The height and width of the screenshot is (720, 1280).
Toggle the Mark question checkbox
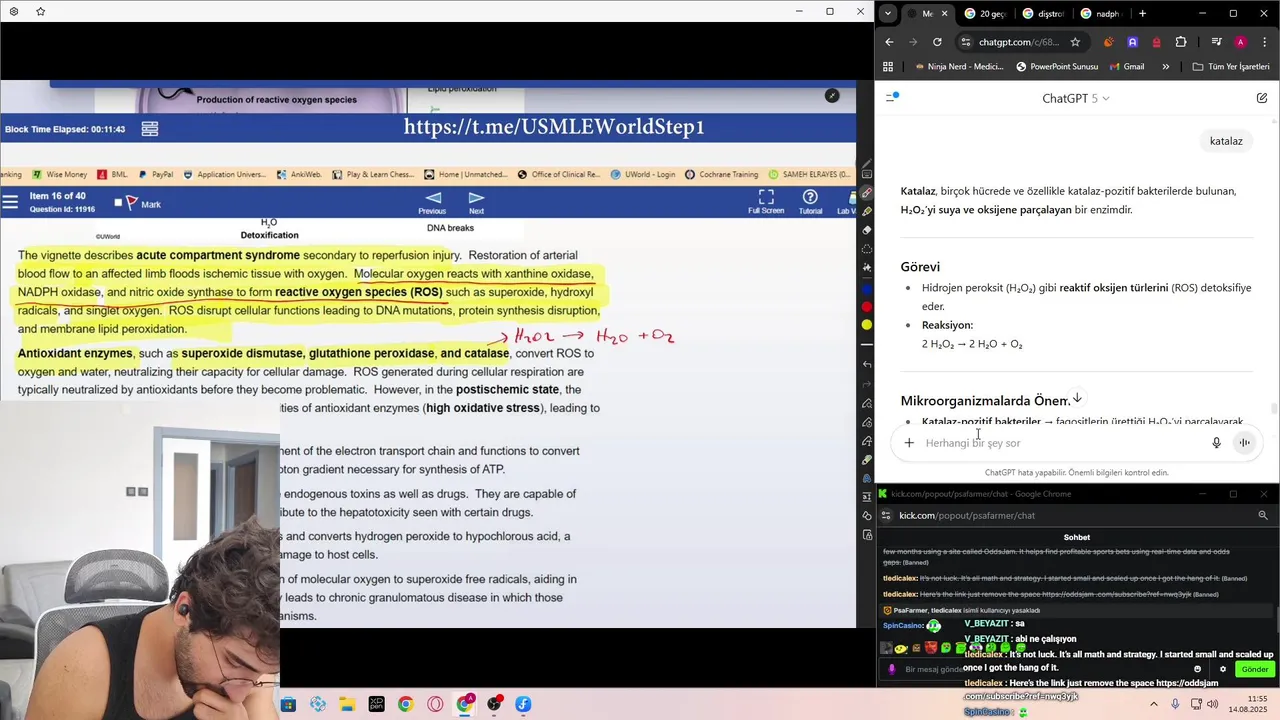tap(118, 203)
